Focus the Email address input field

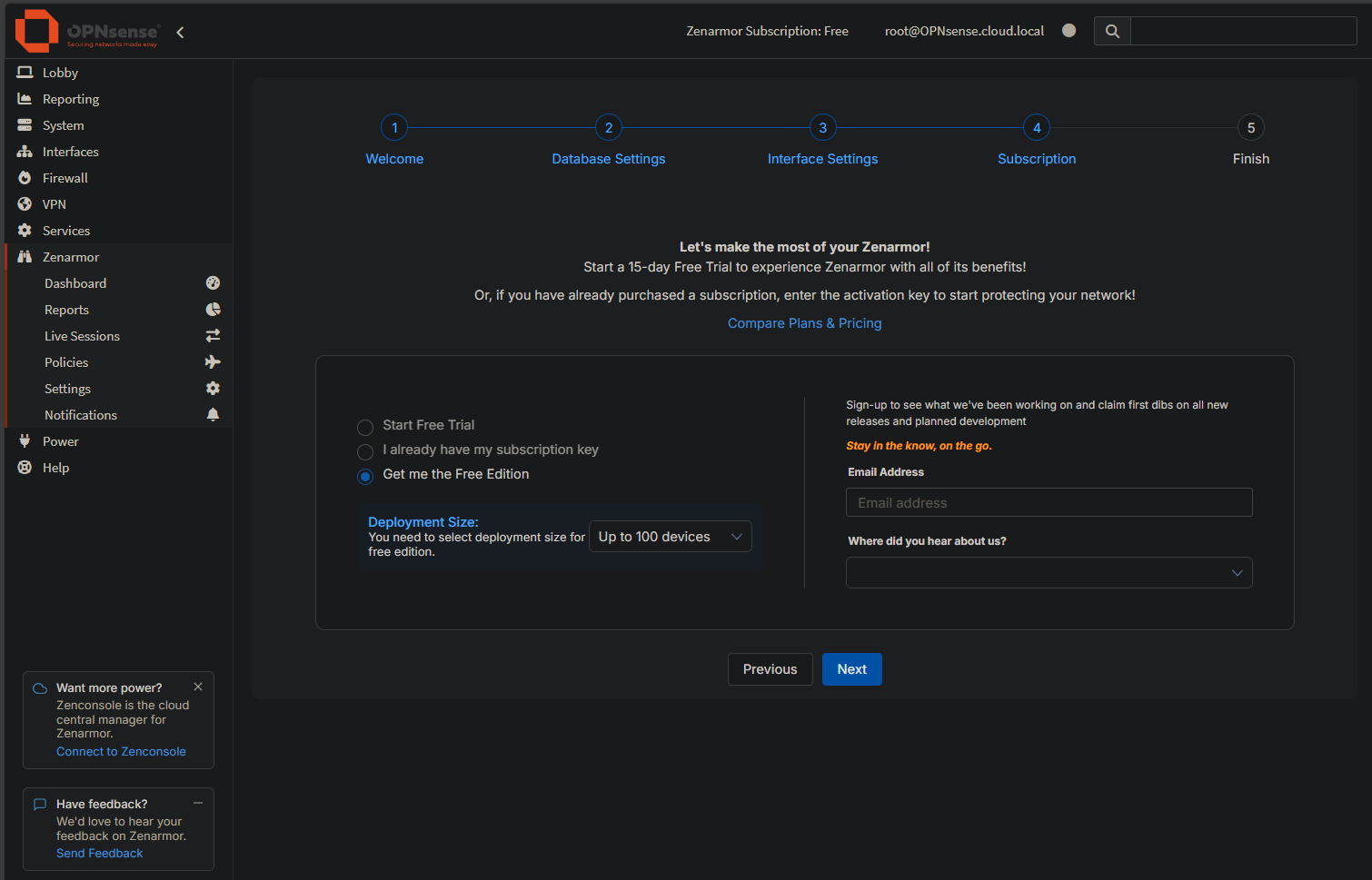[x=1049, y=503]
